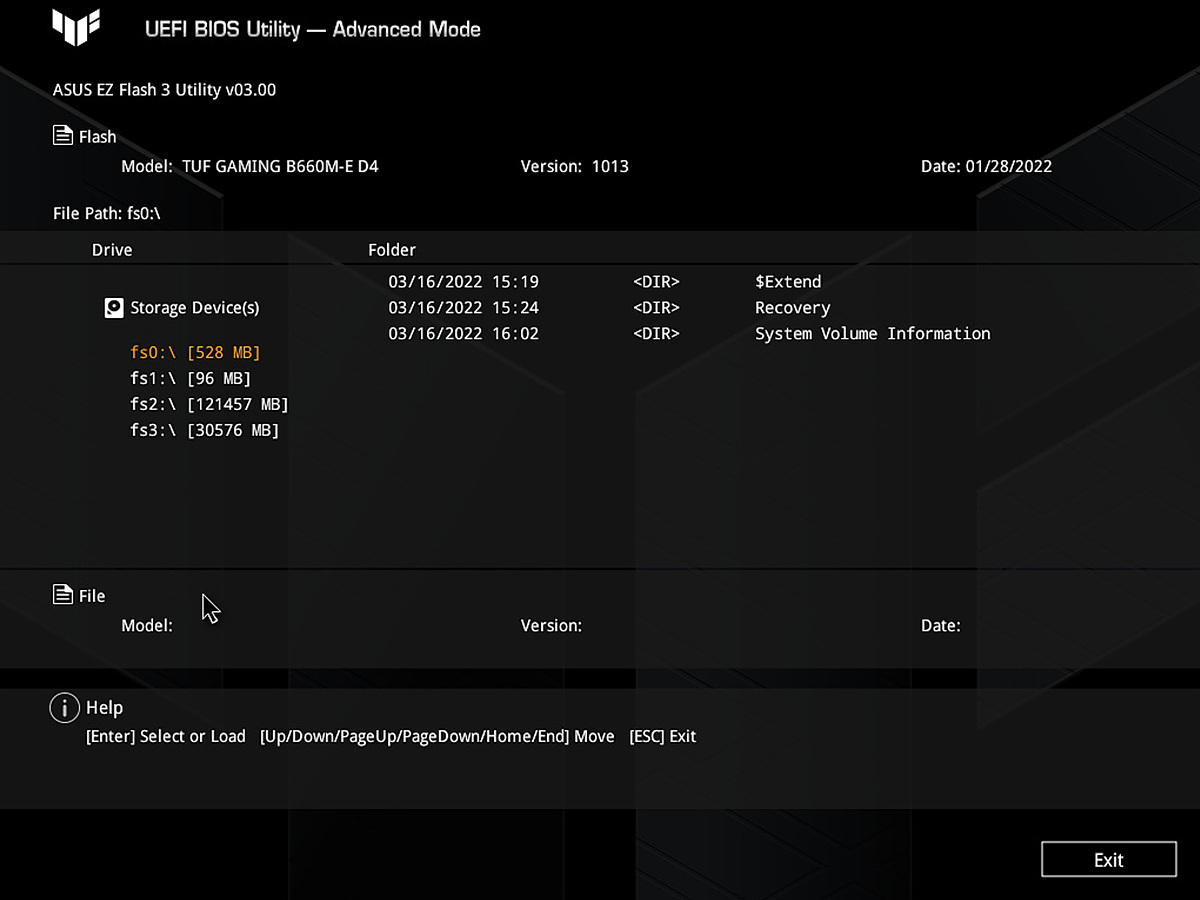Click the date 03/16/2022 16:02
1200x900 pixels.
[463, 334]
